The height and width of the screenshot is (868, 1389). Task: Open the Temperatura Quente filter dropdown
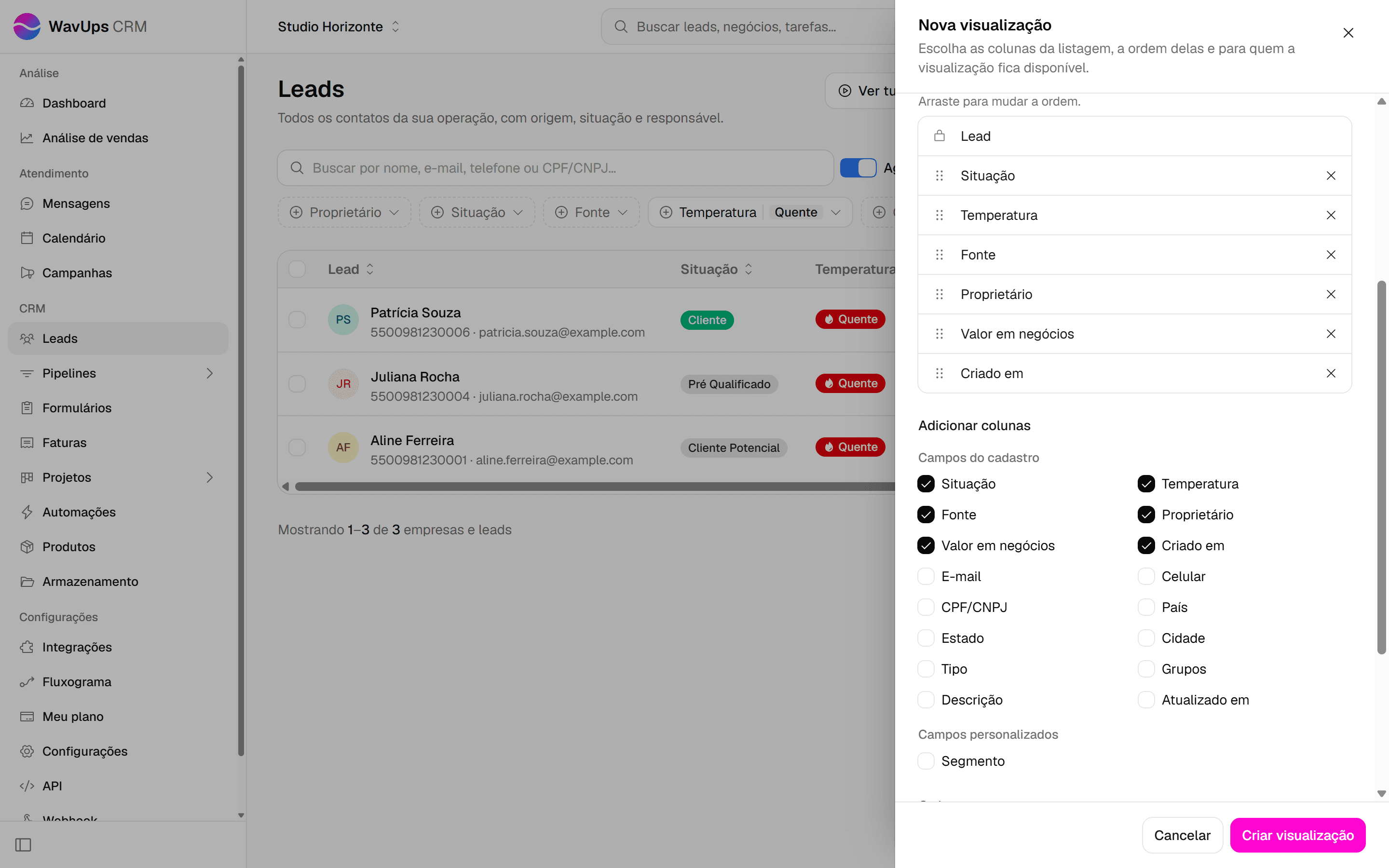750,212
